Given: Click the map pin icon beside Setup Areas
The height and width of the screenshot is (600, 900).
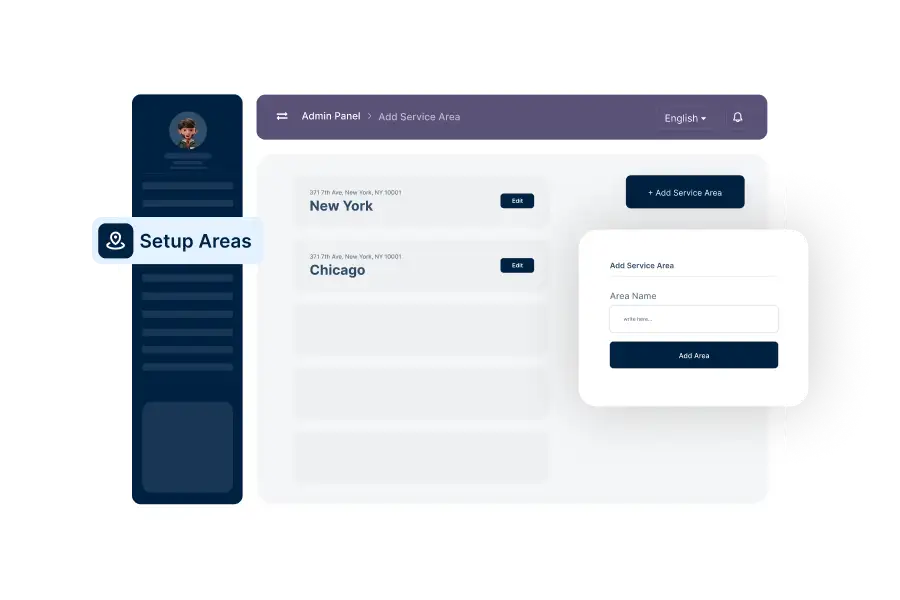Looking at the screenshot, I should click(x=116, y=241).
